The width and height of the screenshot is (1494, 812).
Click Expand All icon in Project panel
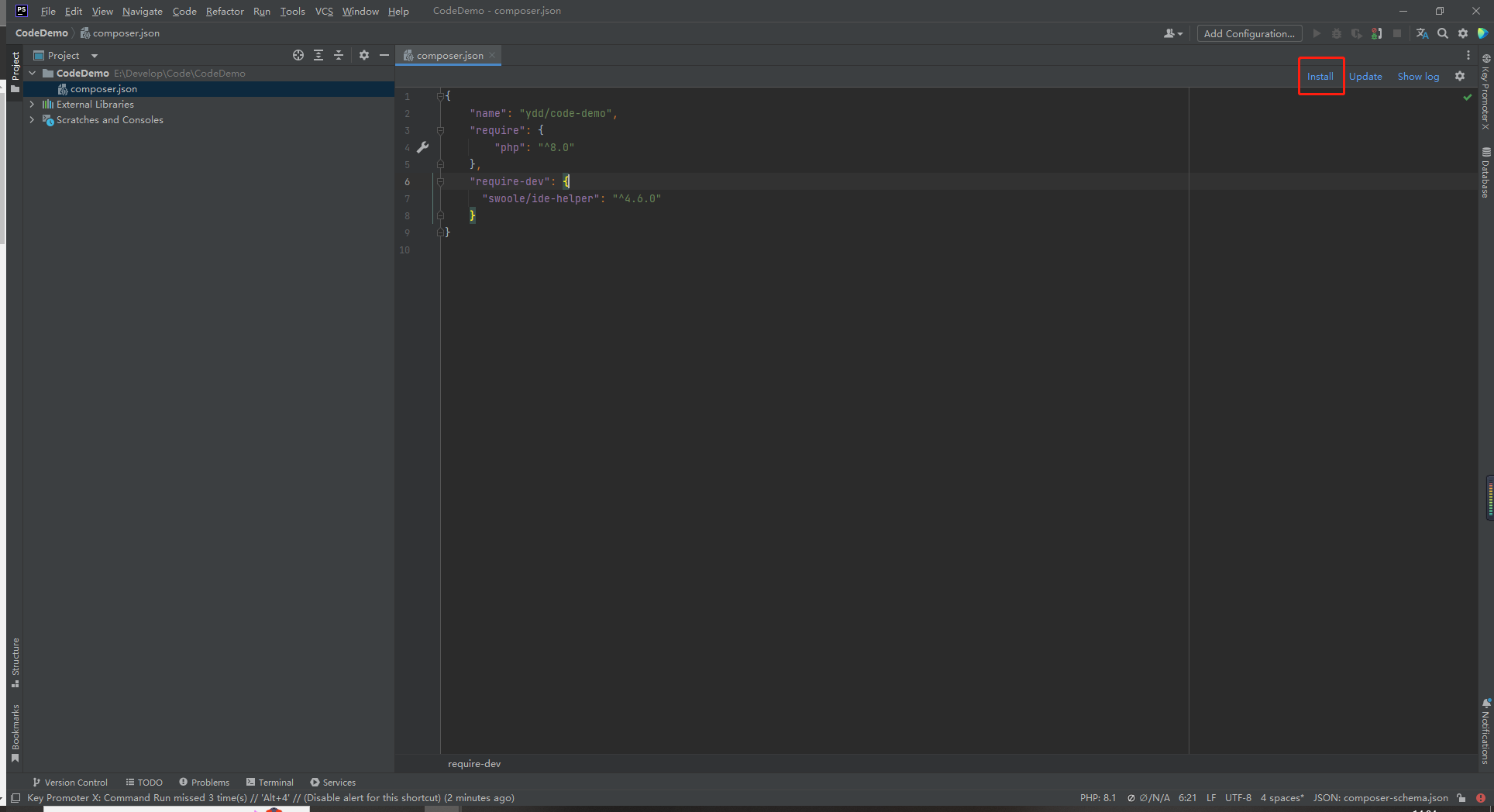click(x=318, y=55)
